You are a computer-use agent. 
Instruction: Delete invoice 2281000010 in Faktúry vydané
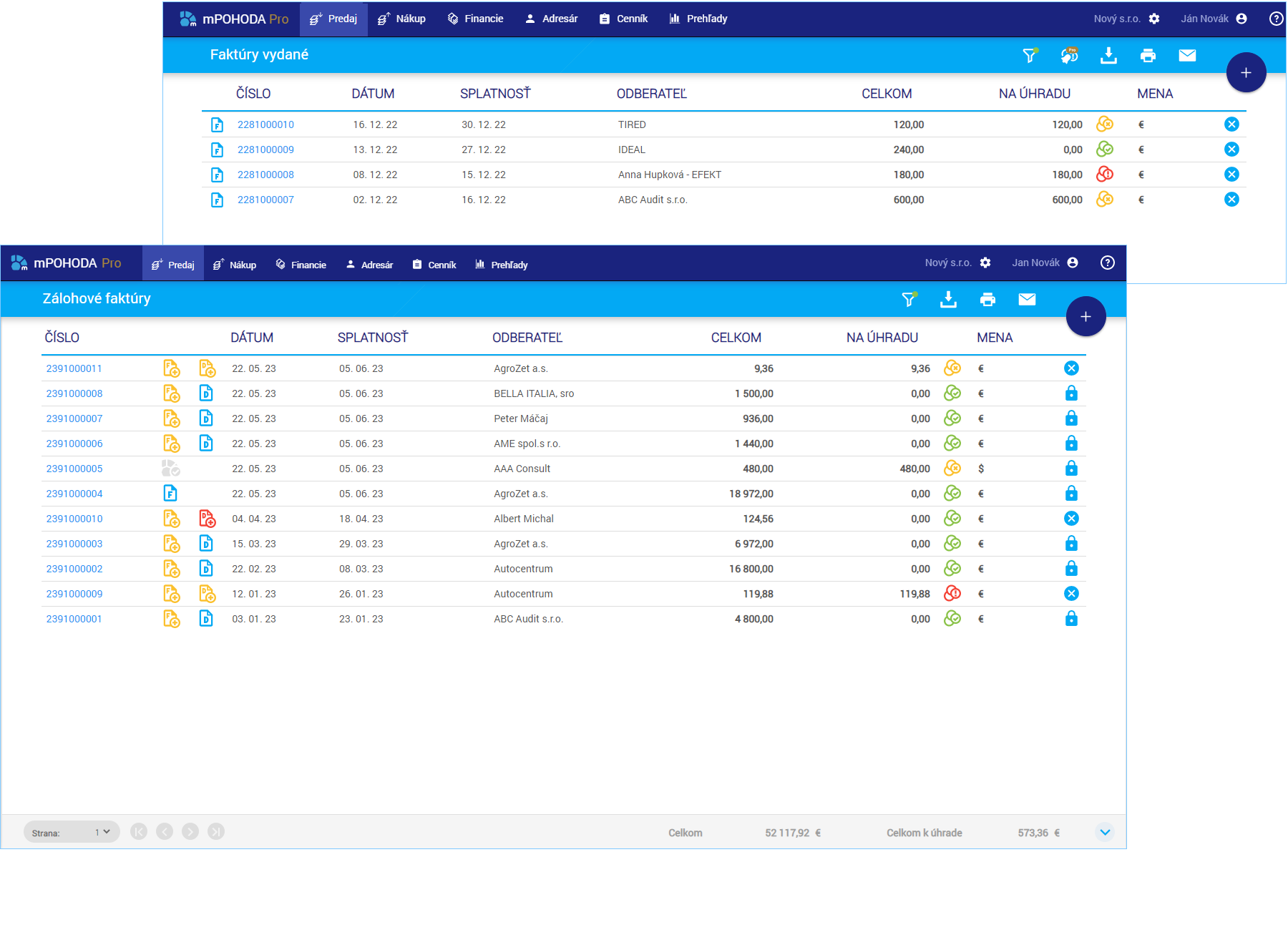[x=1231, y=124]
